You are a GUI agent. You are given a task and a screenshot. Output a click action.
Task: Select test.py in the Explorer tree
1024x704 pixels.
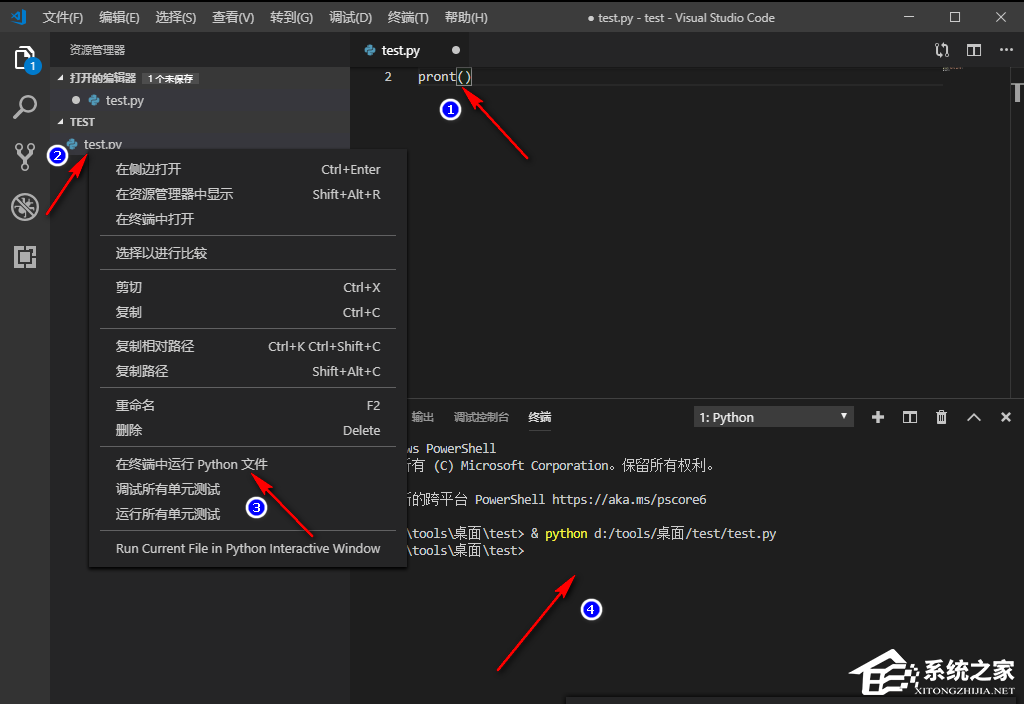point(101,143)
